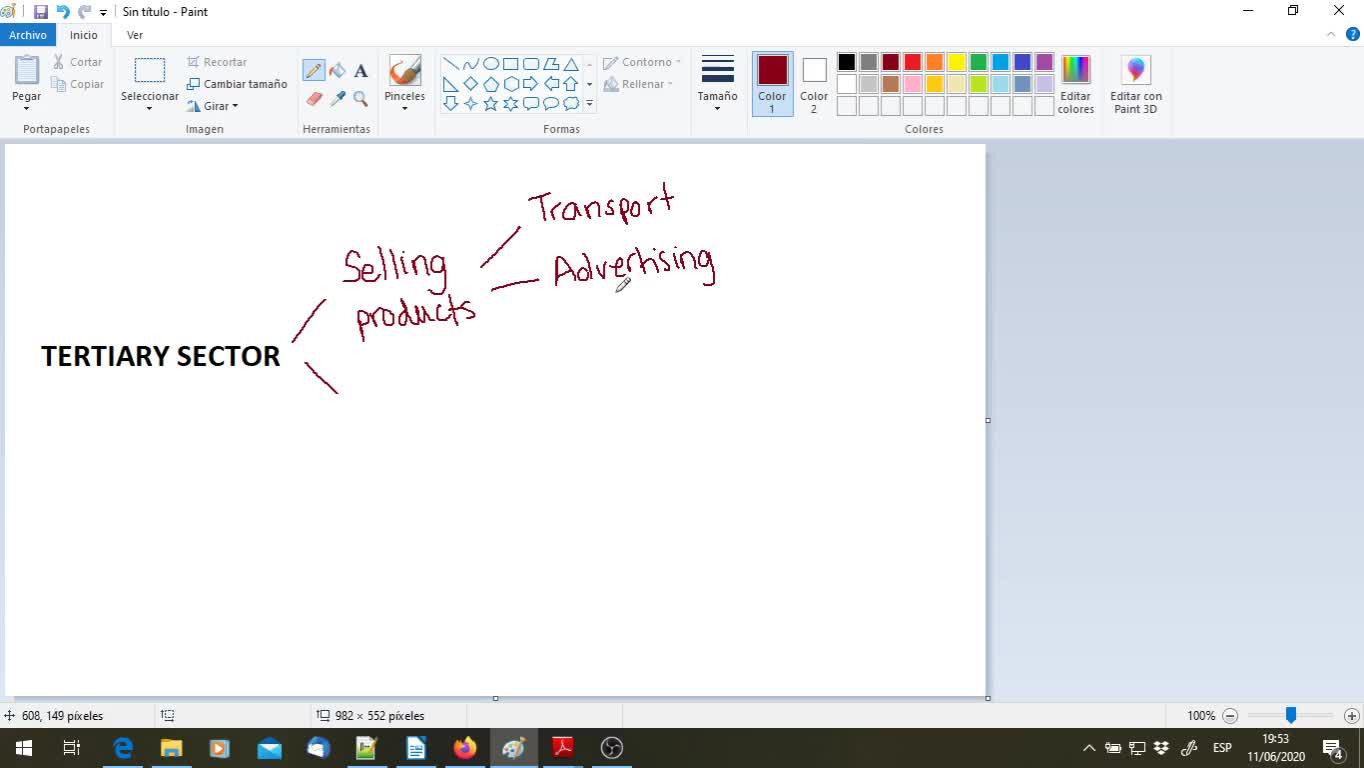Select the Pencil tool
This screenshot has height=768, width=1364.
314,71
